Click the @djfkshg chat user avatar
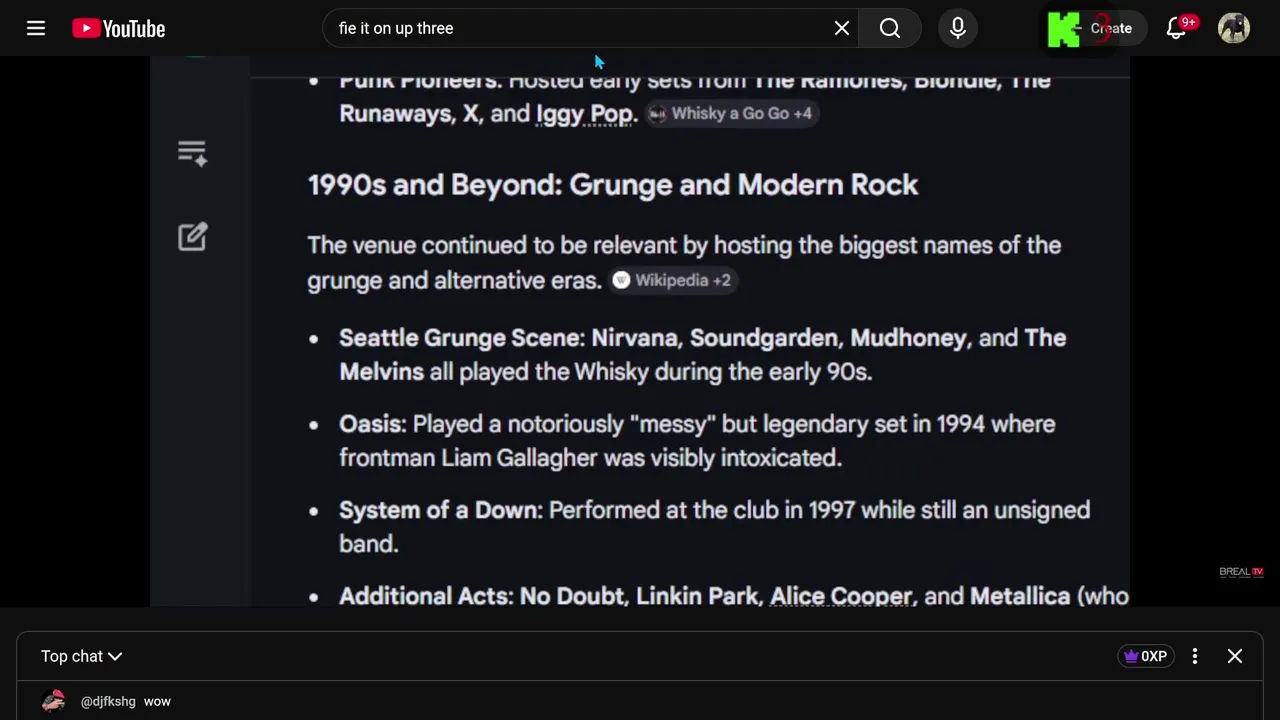The width and height of the screenshot is (1280, 720). pos(54,701)
